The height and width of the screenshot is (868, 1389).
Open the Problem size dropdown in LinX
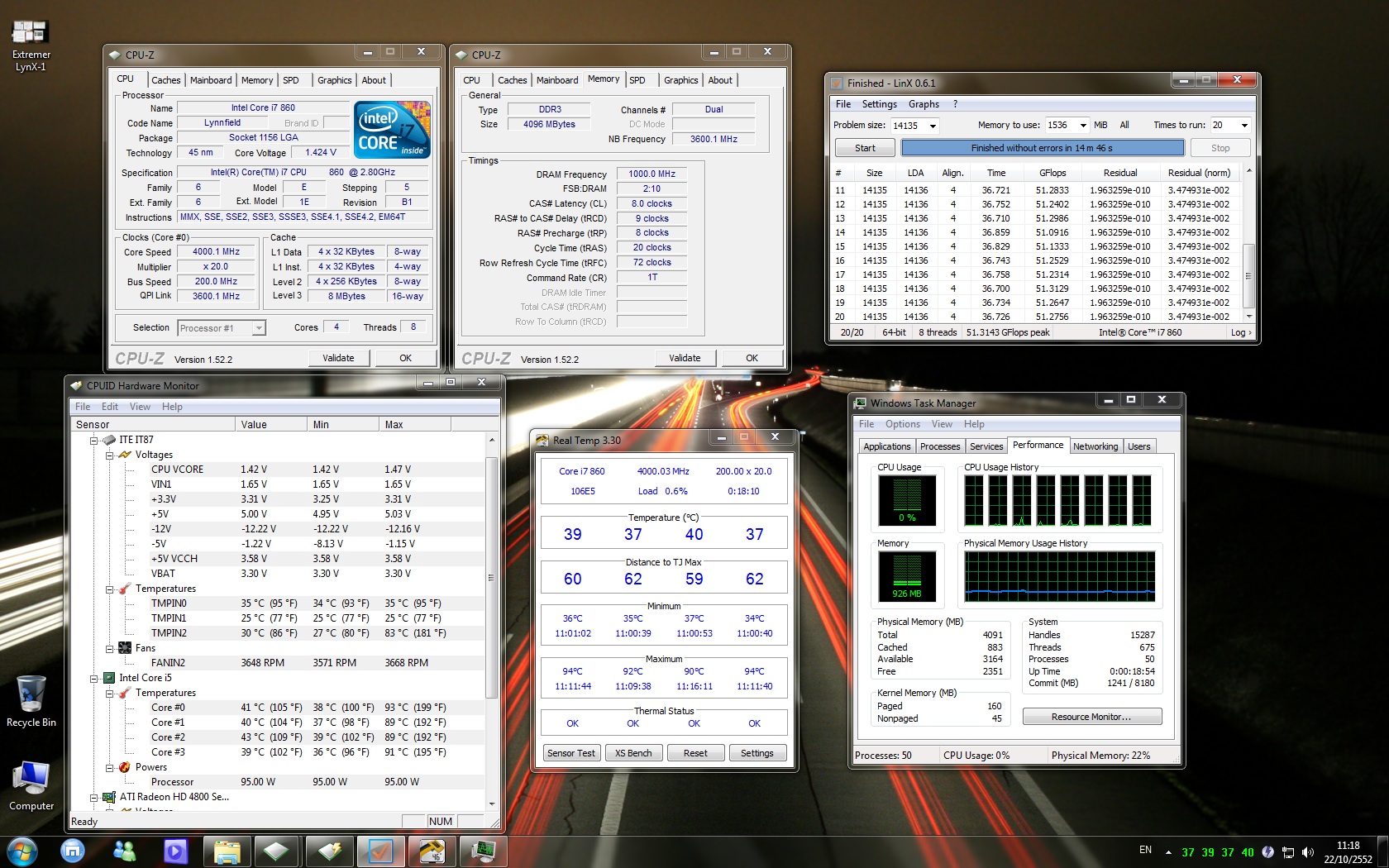[933, 126]
